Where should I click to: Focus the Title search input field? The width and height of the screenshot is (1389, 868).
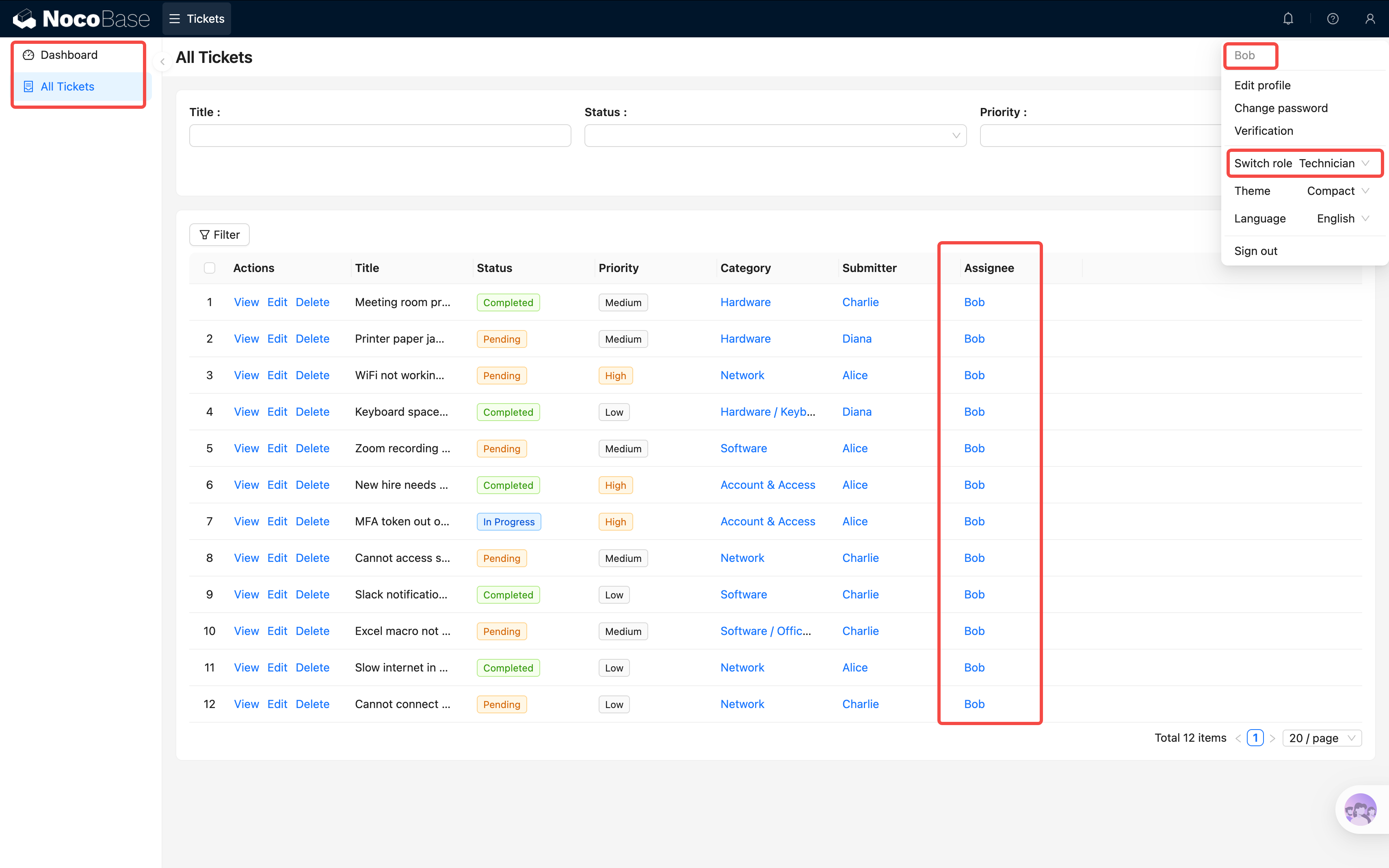[380, 136]
